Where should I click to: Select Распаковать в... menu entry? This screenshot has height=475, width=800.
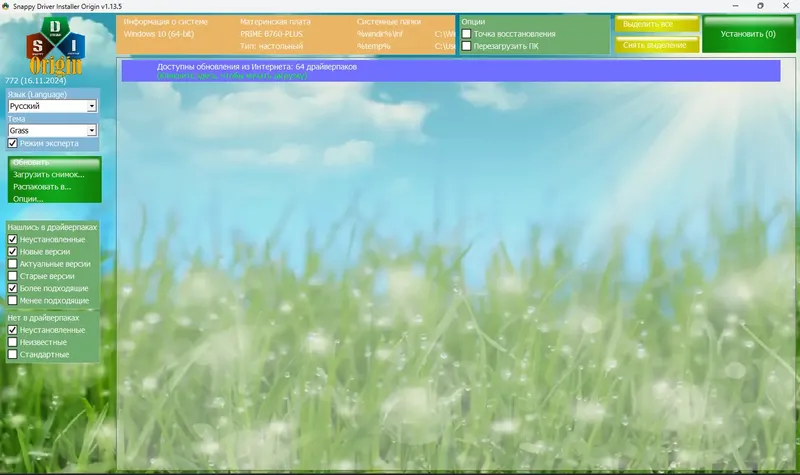tap(42, 187)
